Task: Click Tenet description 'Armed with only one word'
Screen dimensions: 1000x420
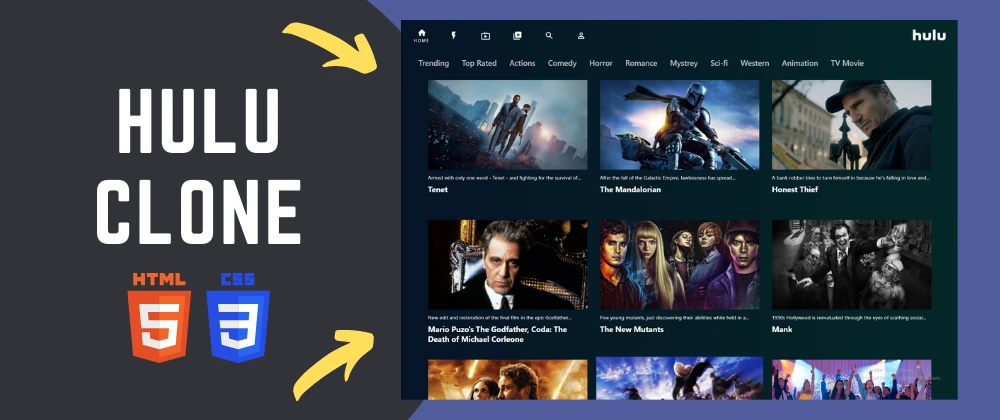Action: 504,178
